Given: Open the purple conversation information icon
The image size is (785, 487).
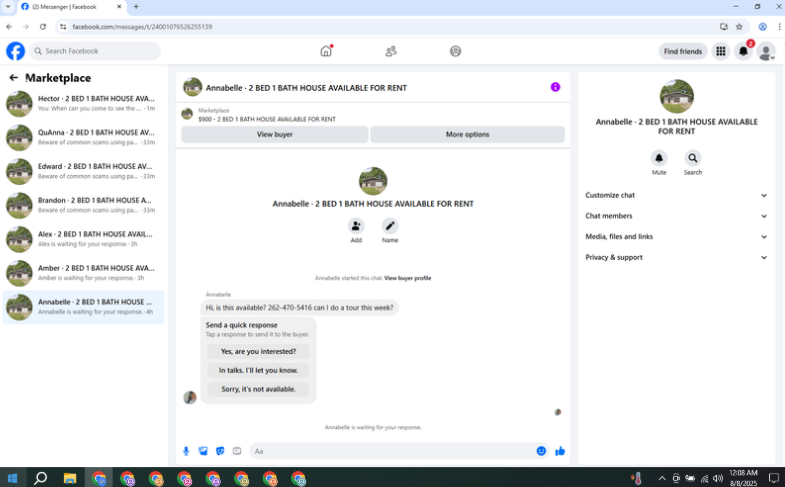Looking at the screenshot, I should coord(555,87).
